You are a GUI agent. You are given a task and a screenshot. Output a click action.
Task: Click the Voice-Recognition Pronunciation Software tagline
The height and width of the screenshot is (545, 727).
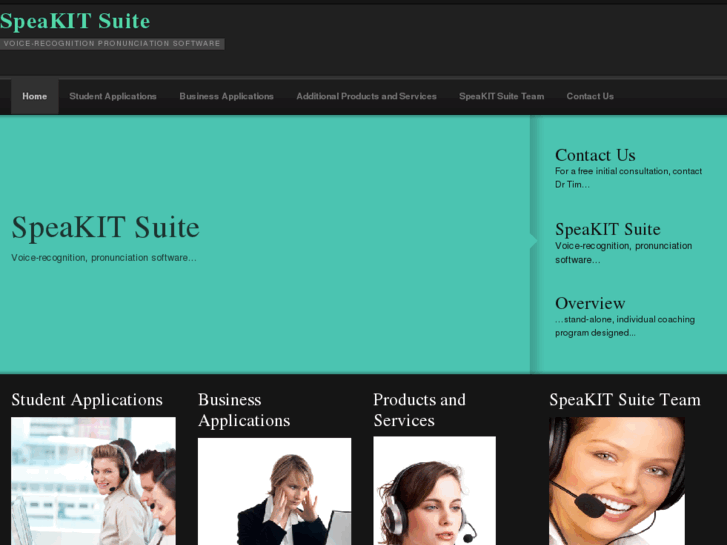coord(112,44)
